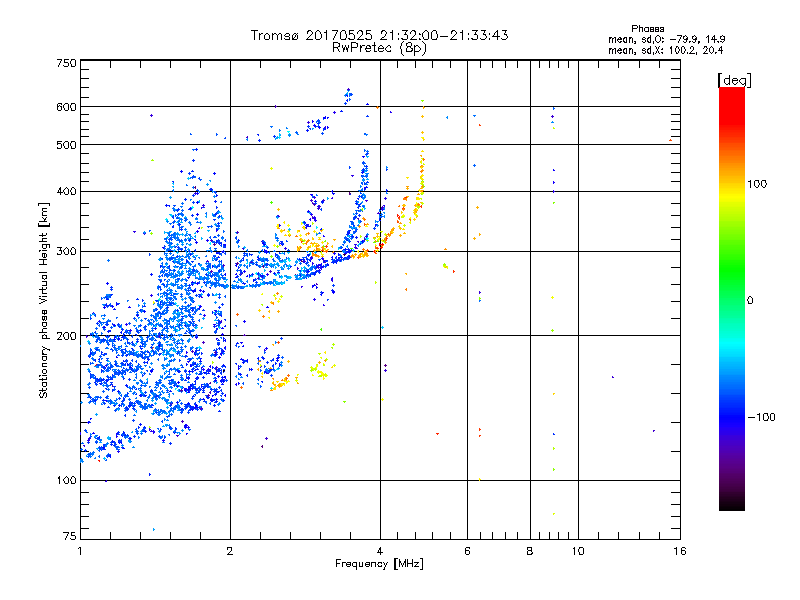Click the "Frequency [MHz]" axis label

click(379, 564)
